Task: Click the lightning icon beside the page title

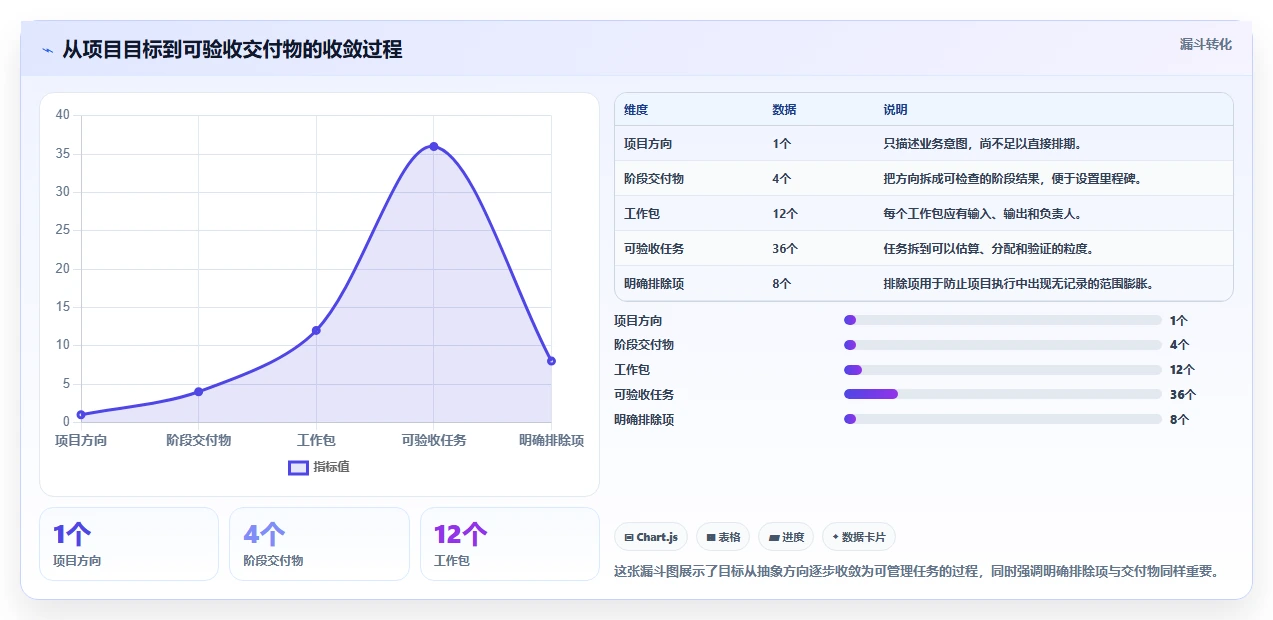Action: click(x=48, y=50)
